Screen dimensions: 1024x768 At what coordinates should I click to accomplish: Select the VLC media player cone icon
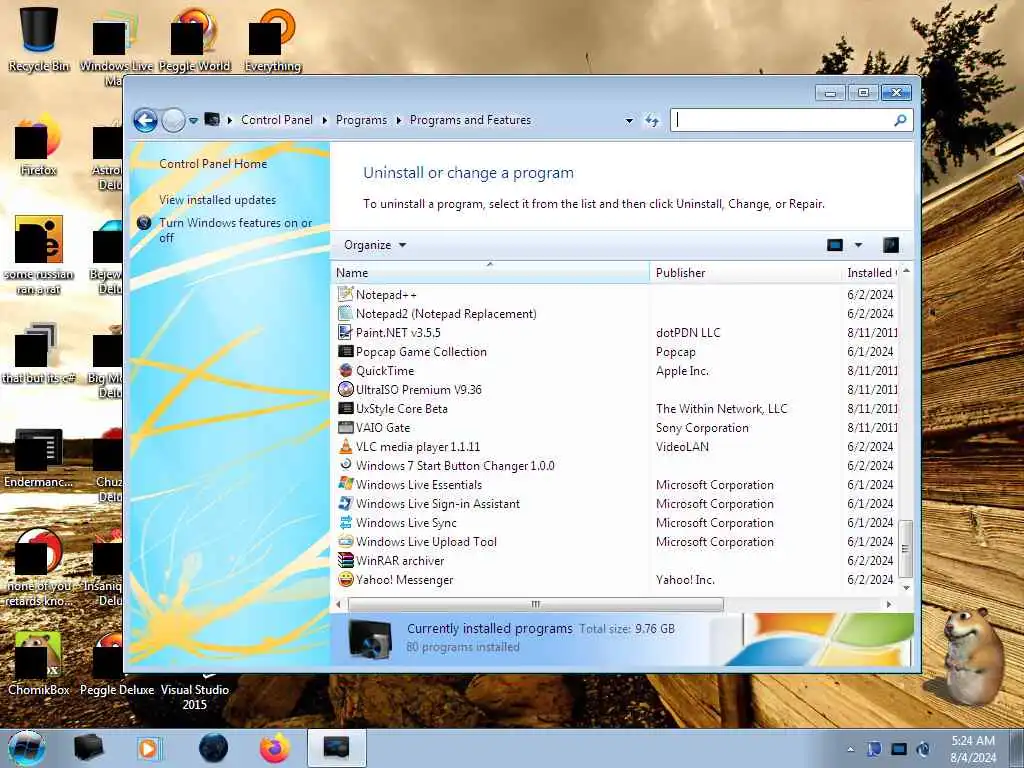coord(345,446)
